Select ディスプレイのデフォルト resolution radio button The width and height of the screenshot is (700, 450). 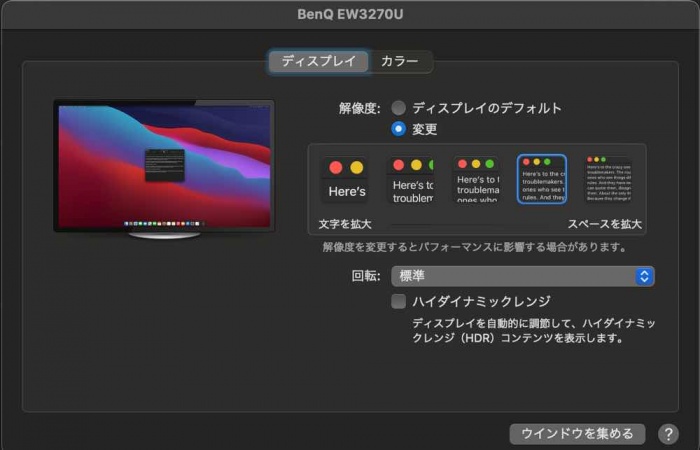(x=398, y=108)
